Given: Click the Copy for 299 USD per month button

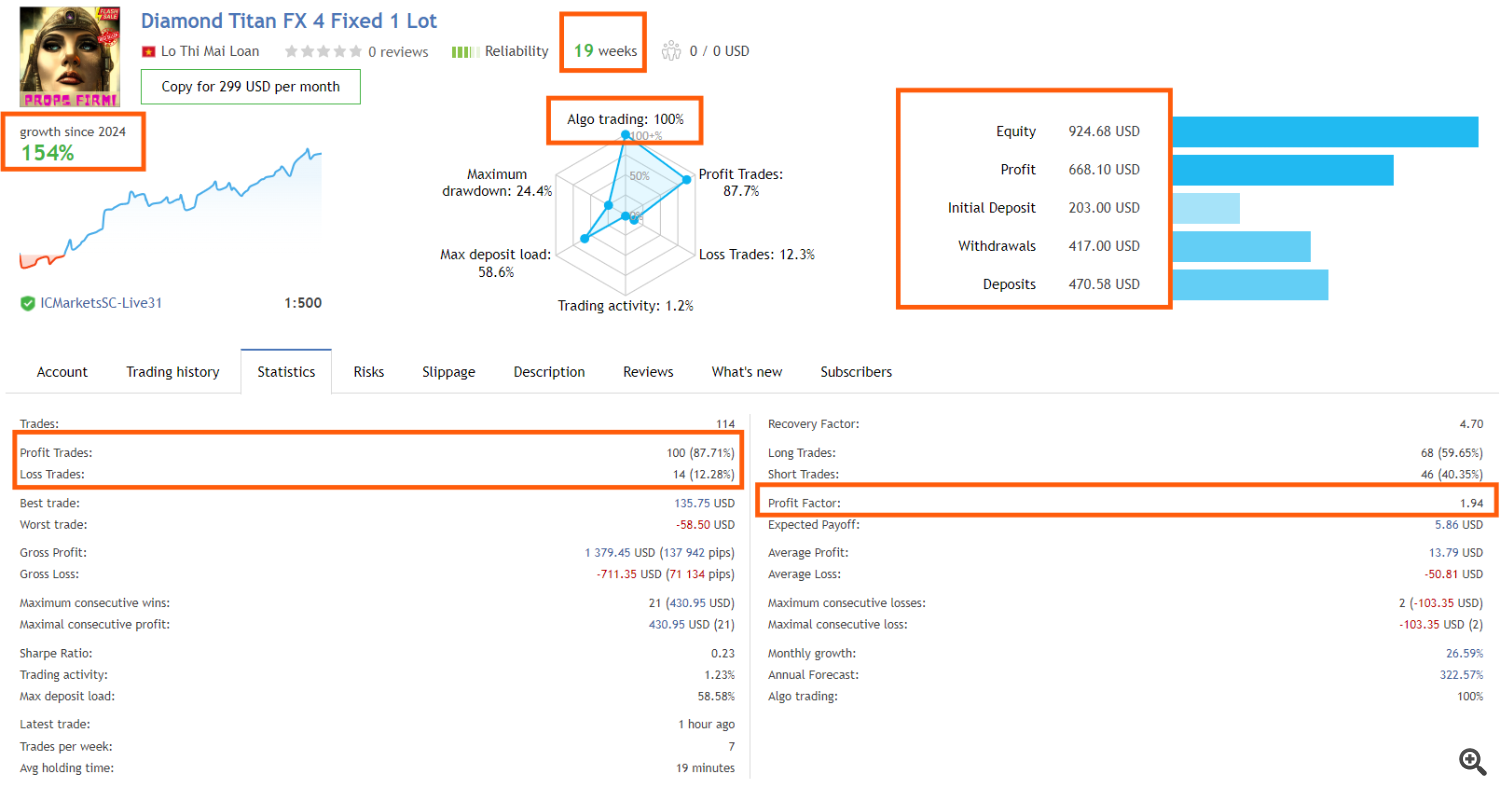Looking at the screenshot, I should pos(251,86).
